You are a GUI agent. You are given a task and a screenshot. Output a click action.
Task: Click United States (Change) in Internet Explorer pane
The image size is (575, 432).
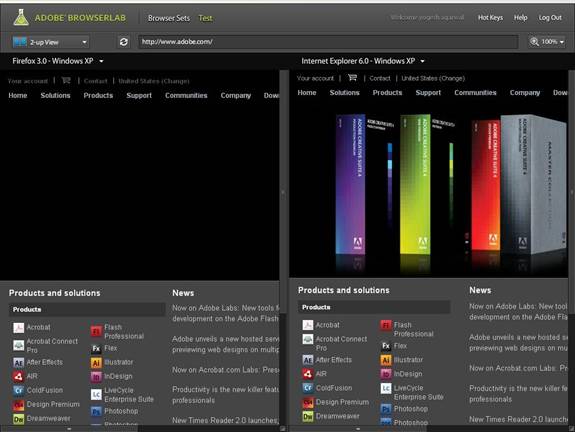point(433,78)
